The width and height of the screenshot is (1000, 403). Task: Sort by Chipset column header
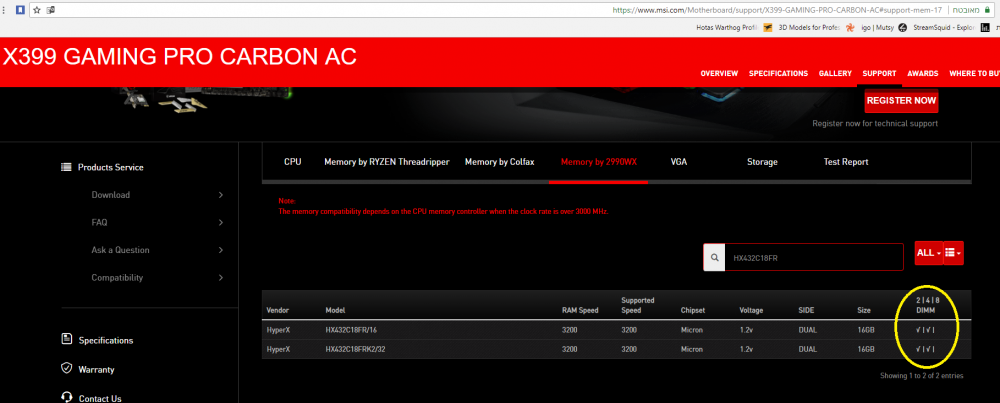(693, 311)
